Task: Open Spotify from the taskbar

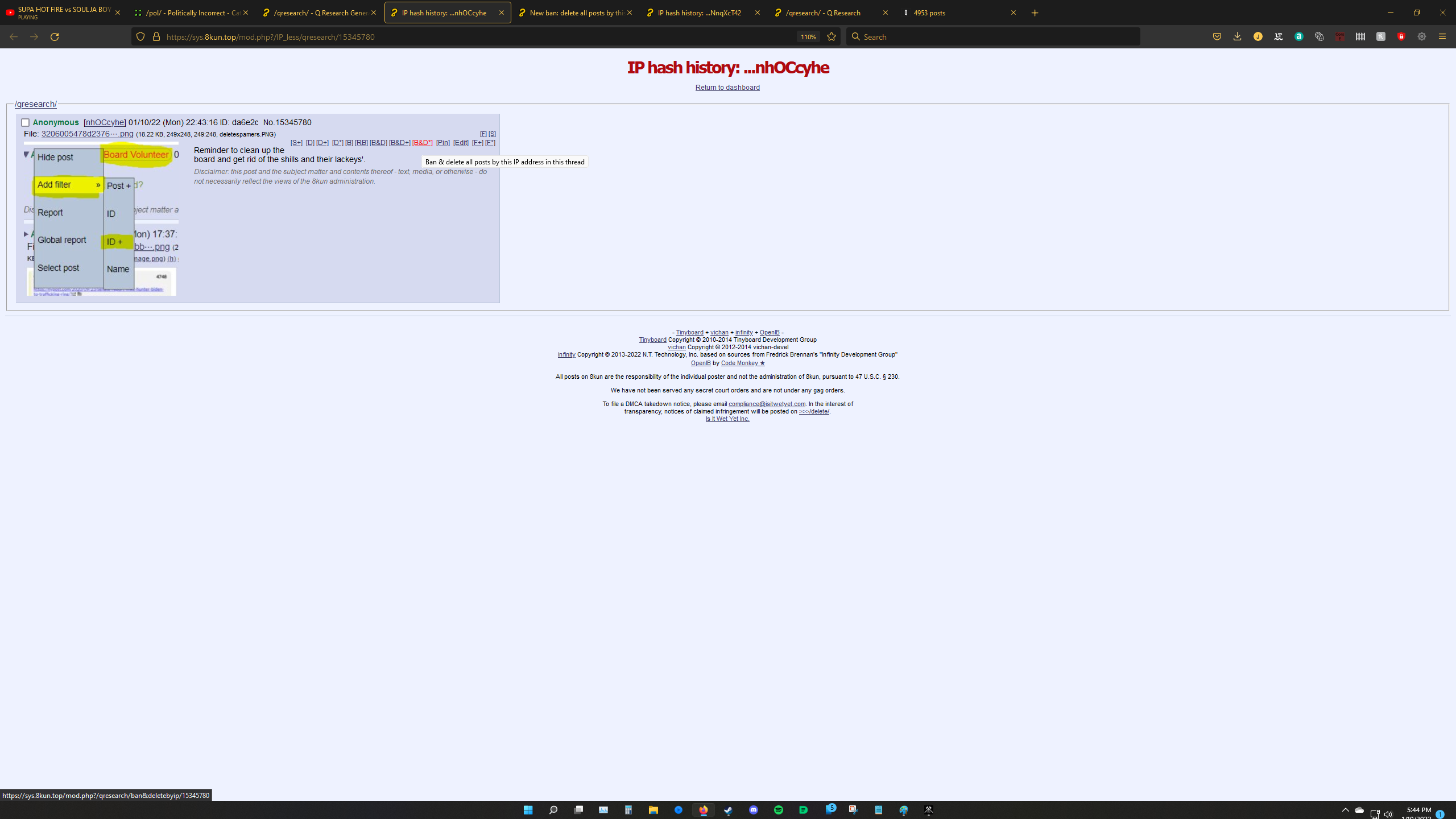Action: pos(778,810)
